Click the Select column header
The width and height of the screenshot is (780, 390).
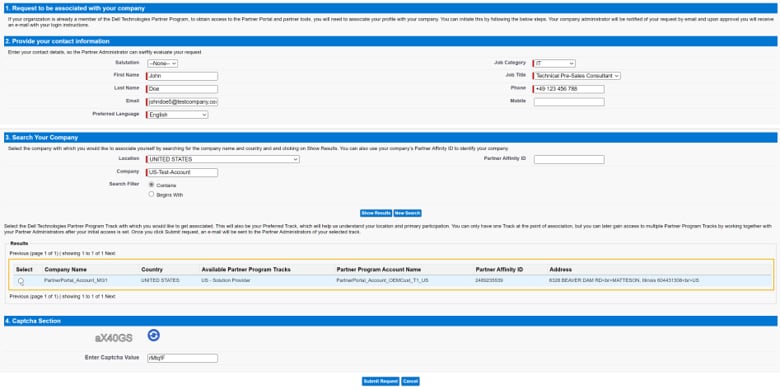pos(24,270)
